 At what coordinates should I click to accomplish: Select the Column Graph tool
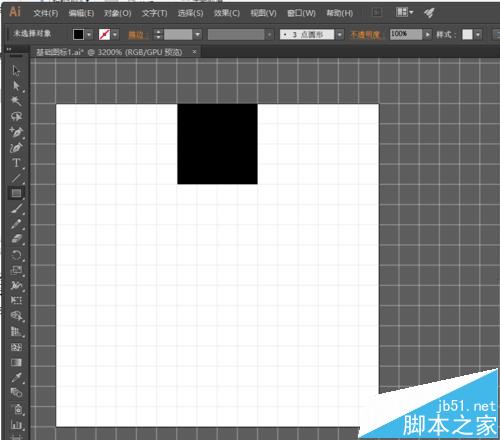coord(16,425)
